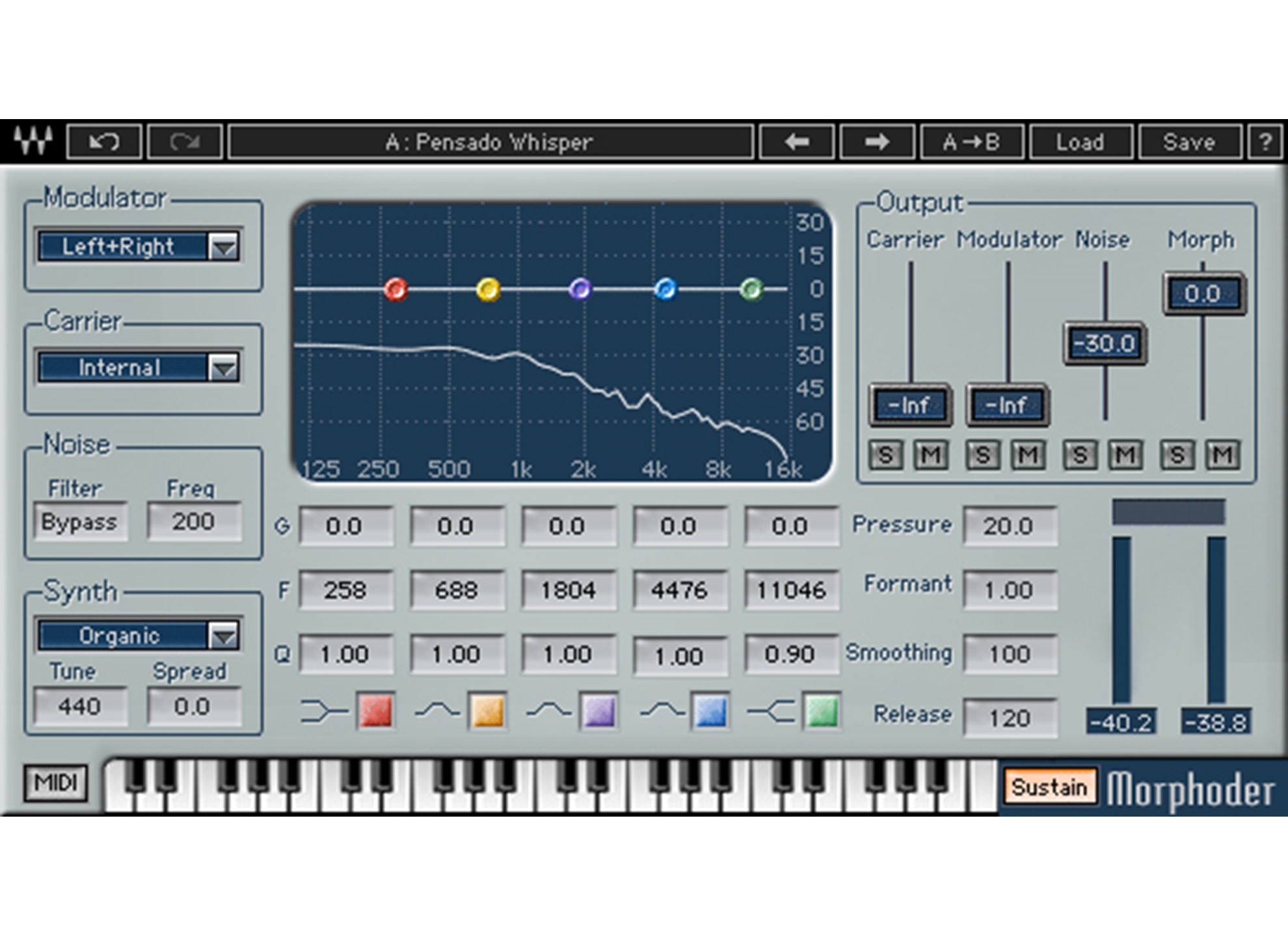1288x937 pixels.
Task: Click the redo arrow button
Action: pyautogui.click(x=185, y=141)
